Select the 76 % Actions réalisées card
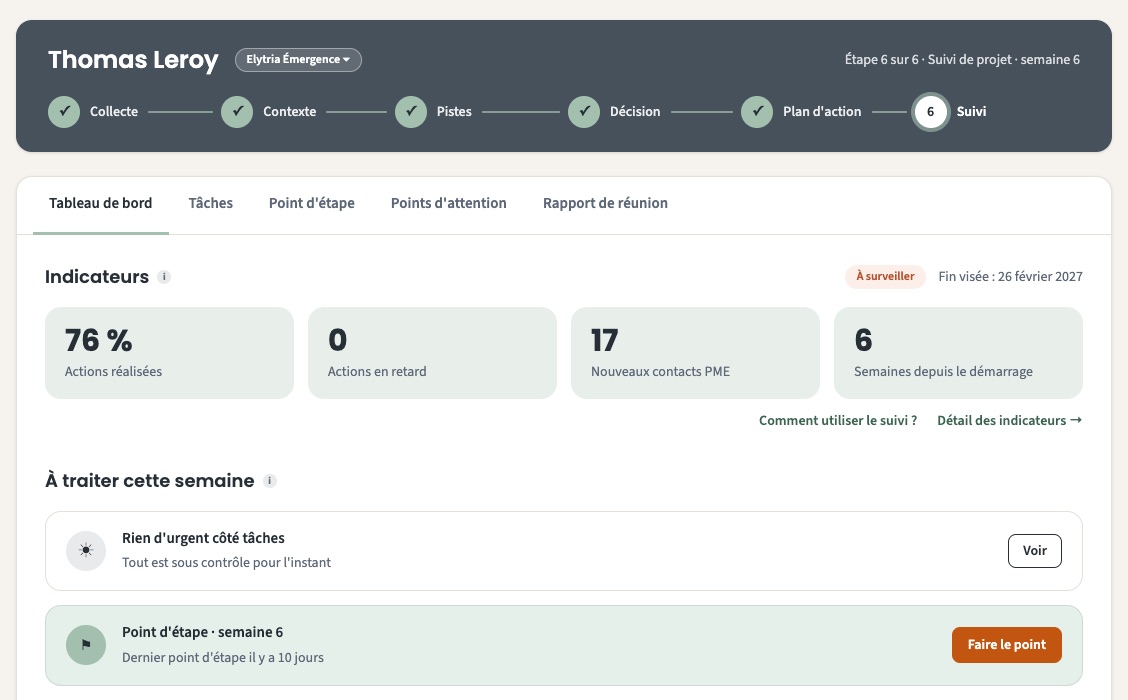 [169, 353]
